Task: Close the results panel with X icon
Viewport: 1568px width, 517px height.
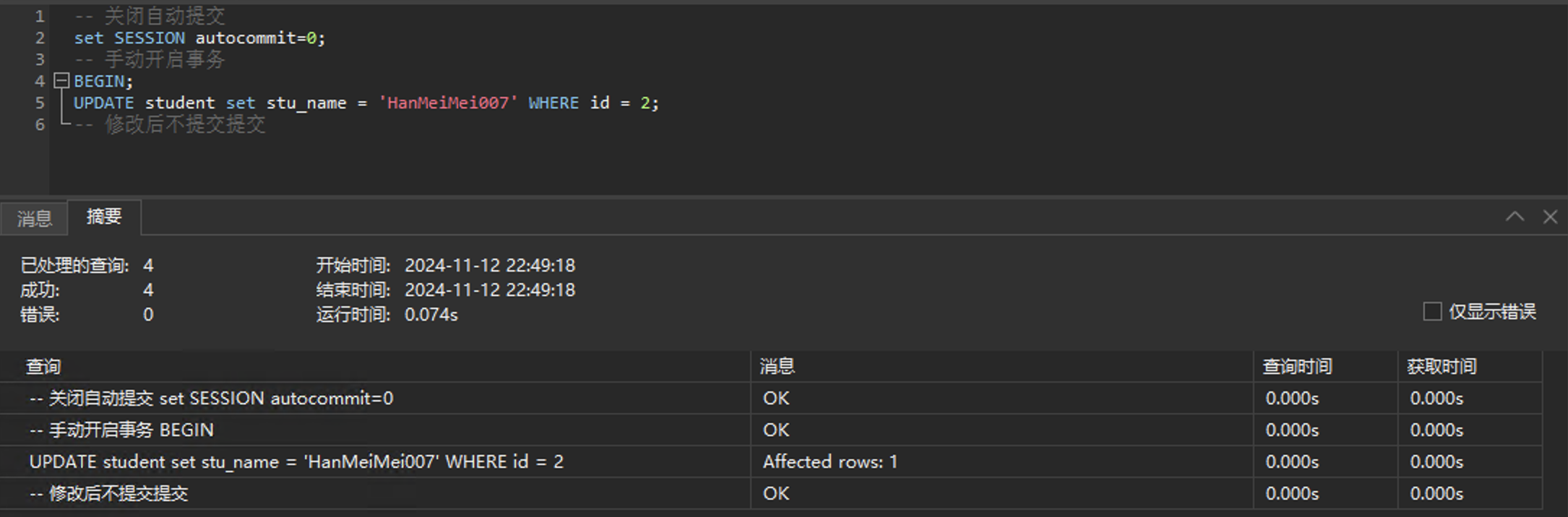Action: (x=1550, y=217)
